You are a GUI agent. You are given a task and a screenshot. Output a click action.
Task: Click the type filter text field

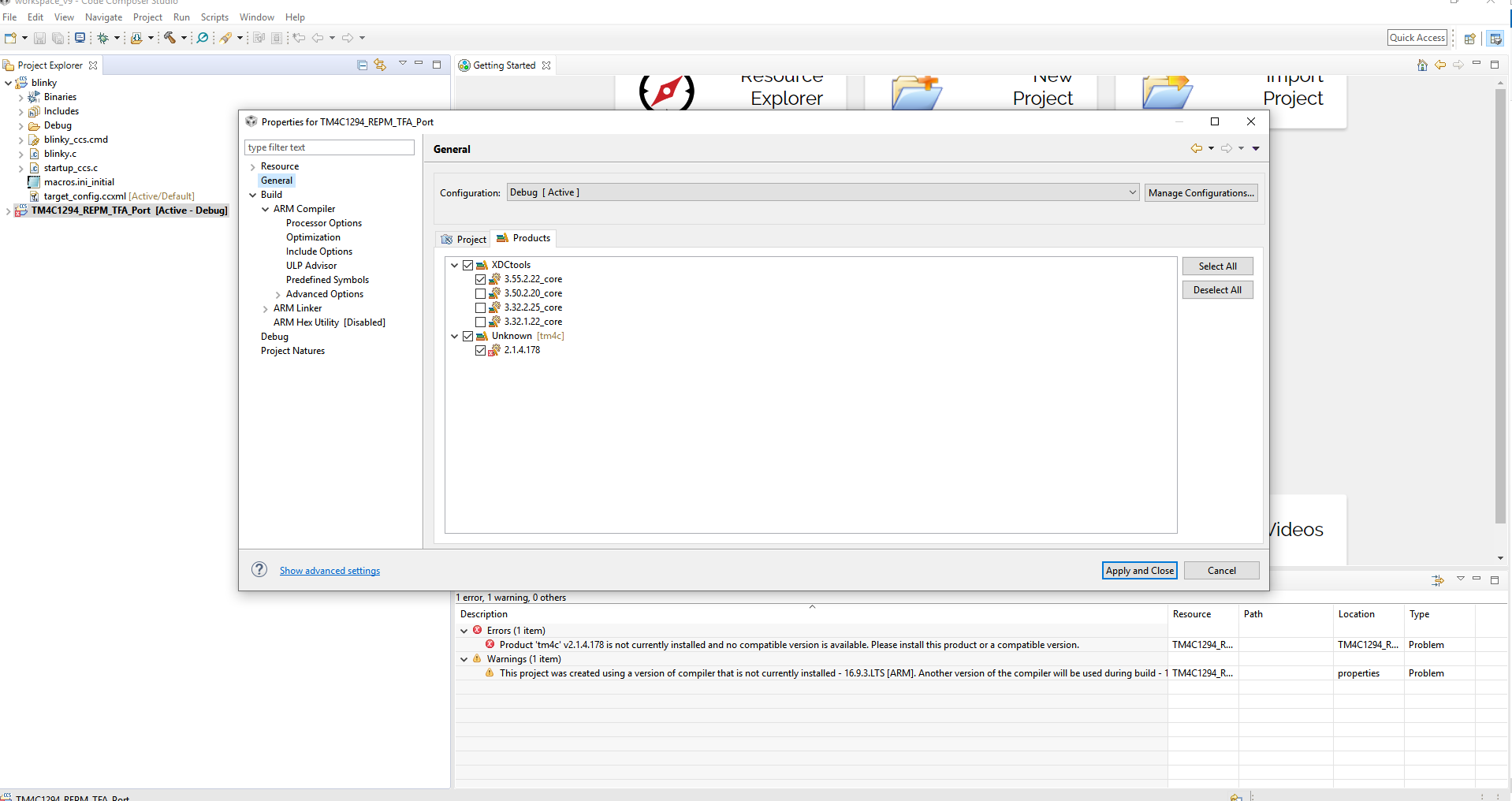(x=330, y=147)
